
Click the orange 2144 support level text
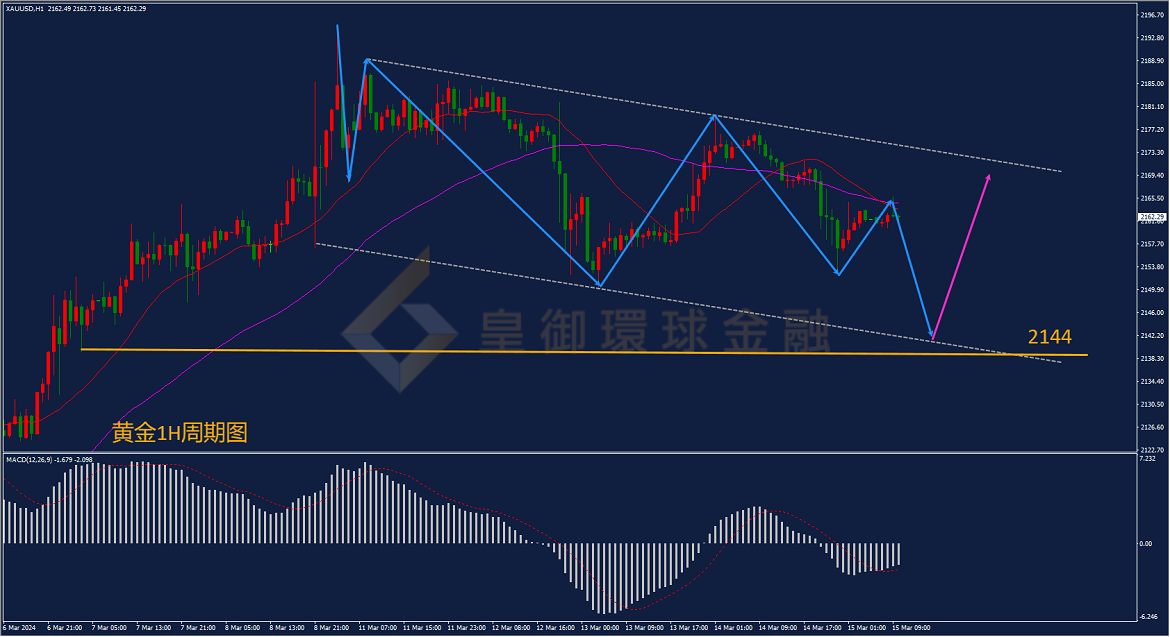[1049, 337]
